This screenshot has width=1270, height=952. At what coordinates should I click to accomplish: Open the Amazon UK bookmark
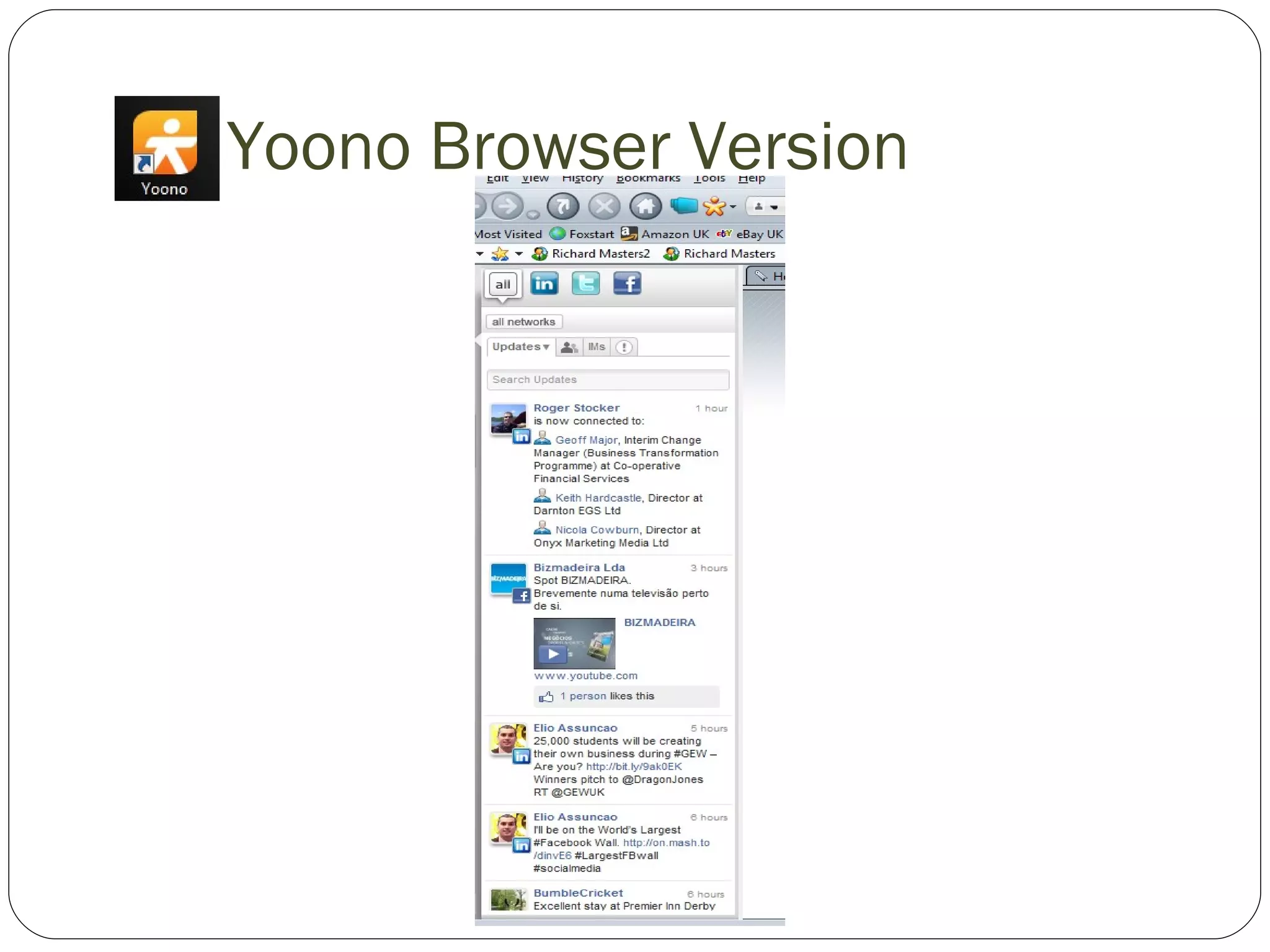[x=665, y=234]
